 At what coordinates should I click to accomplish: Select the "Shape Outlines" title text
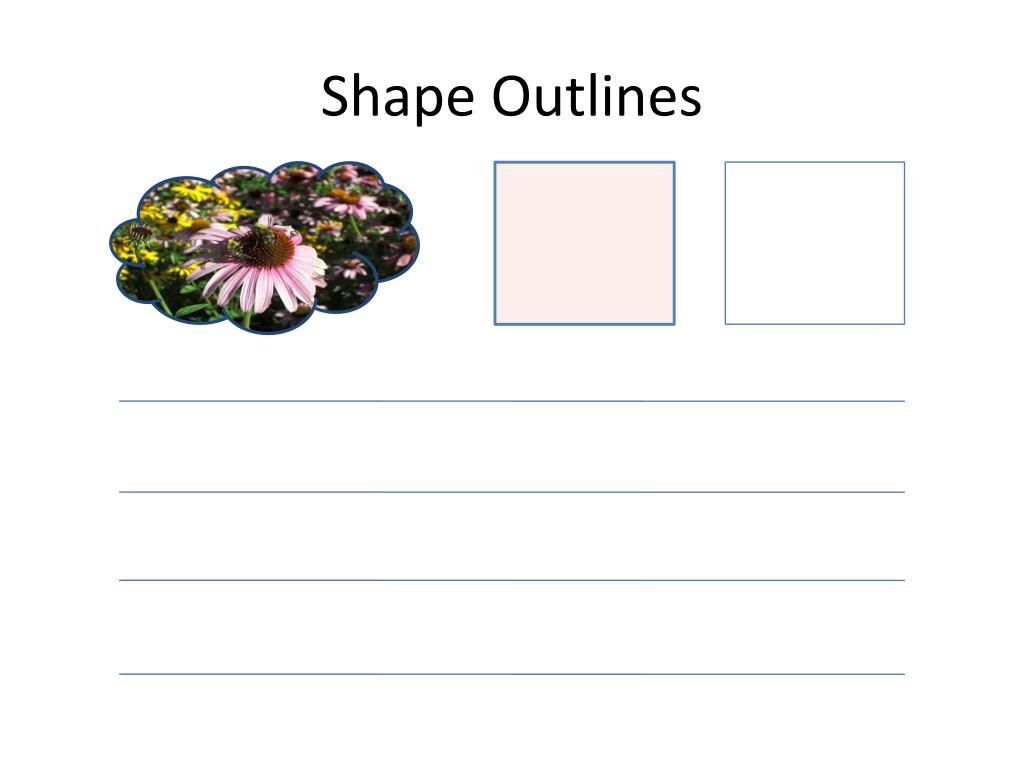511,97
